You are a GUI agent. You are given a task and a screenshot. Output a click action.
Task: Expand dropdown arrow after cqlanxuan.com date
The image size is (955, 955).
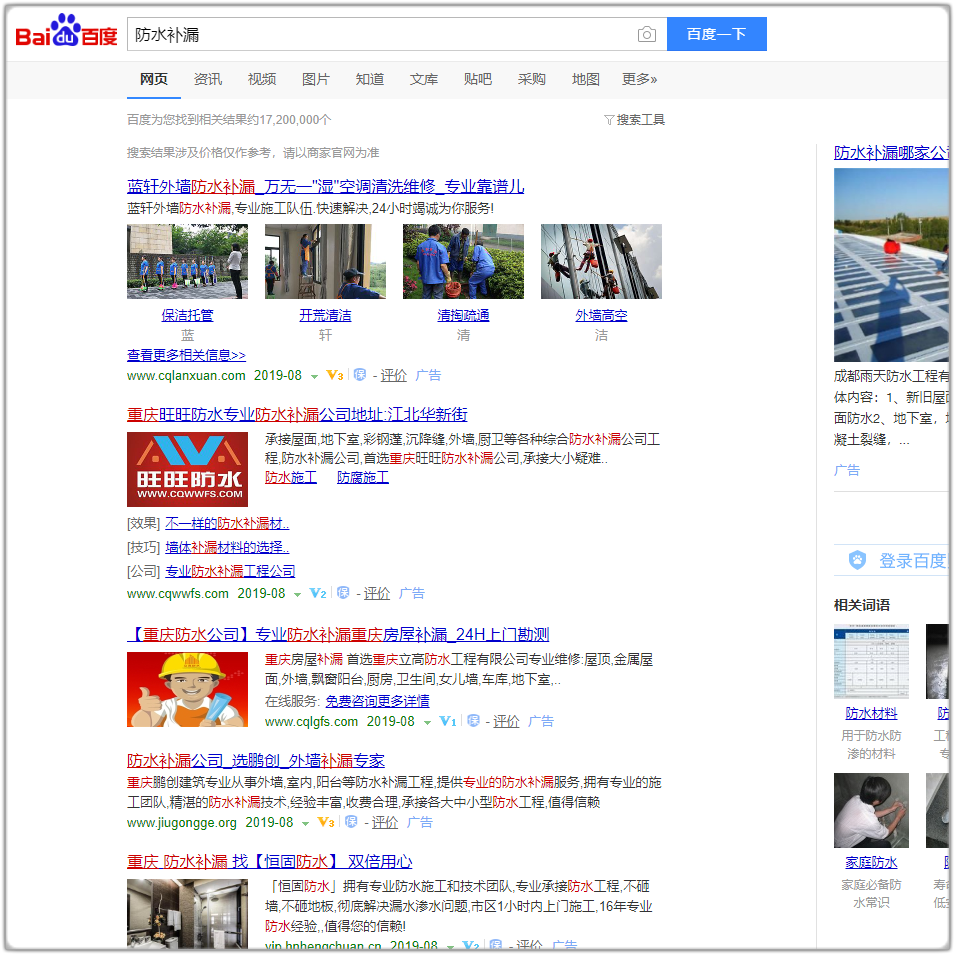coord(314,377)
